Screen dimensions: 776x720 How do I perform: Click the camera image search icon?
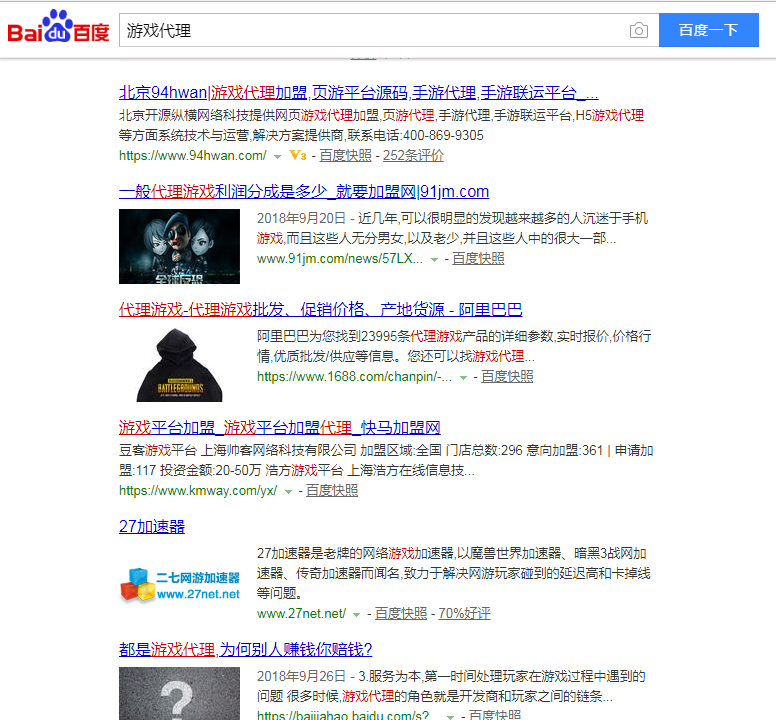[x=639, y=31]
